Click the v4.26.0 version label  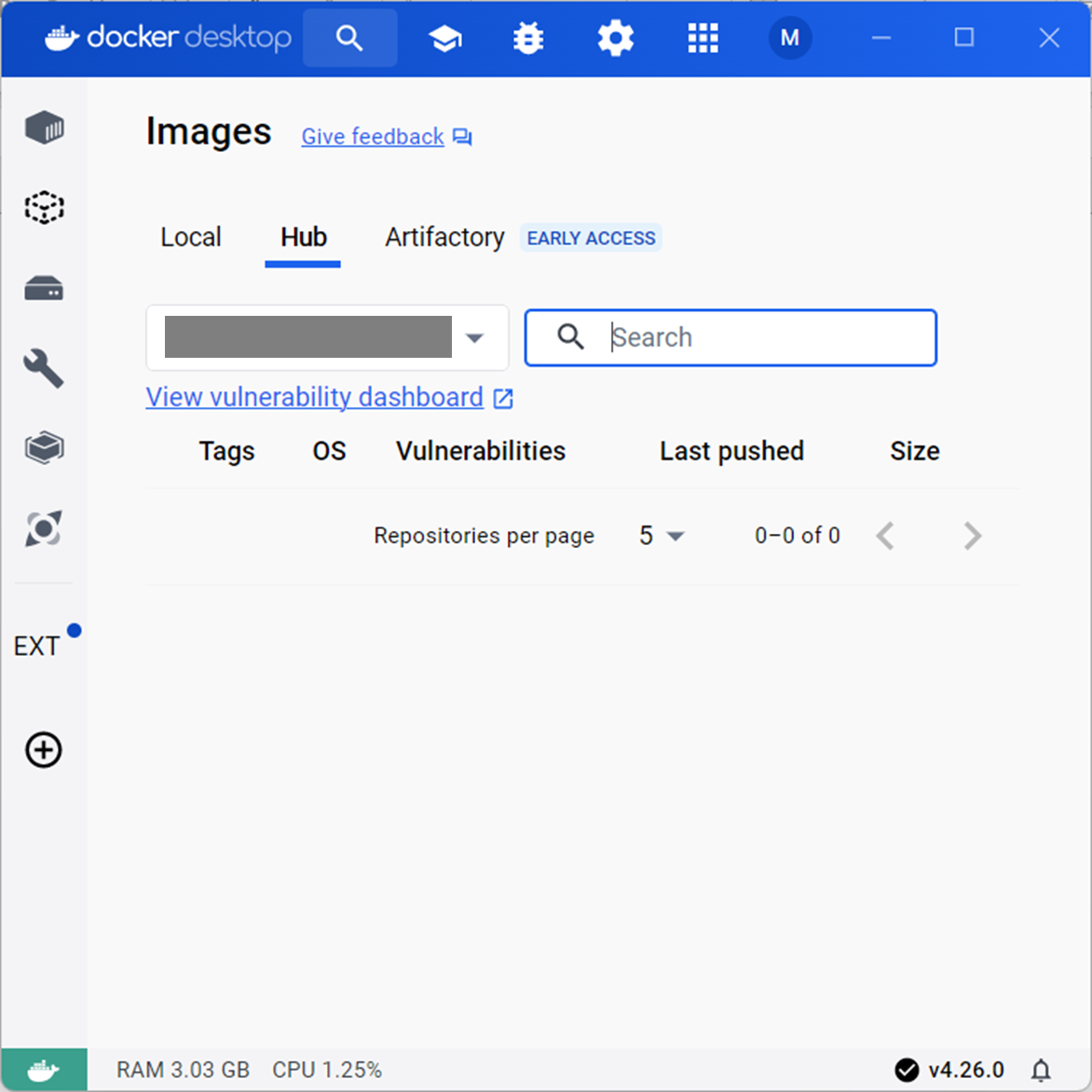click(966, 1070)
